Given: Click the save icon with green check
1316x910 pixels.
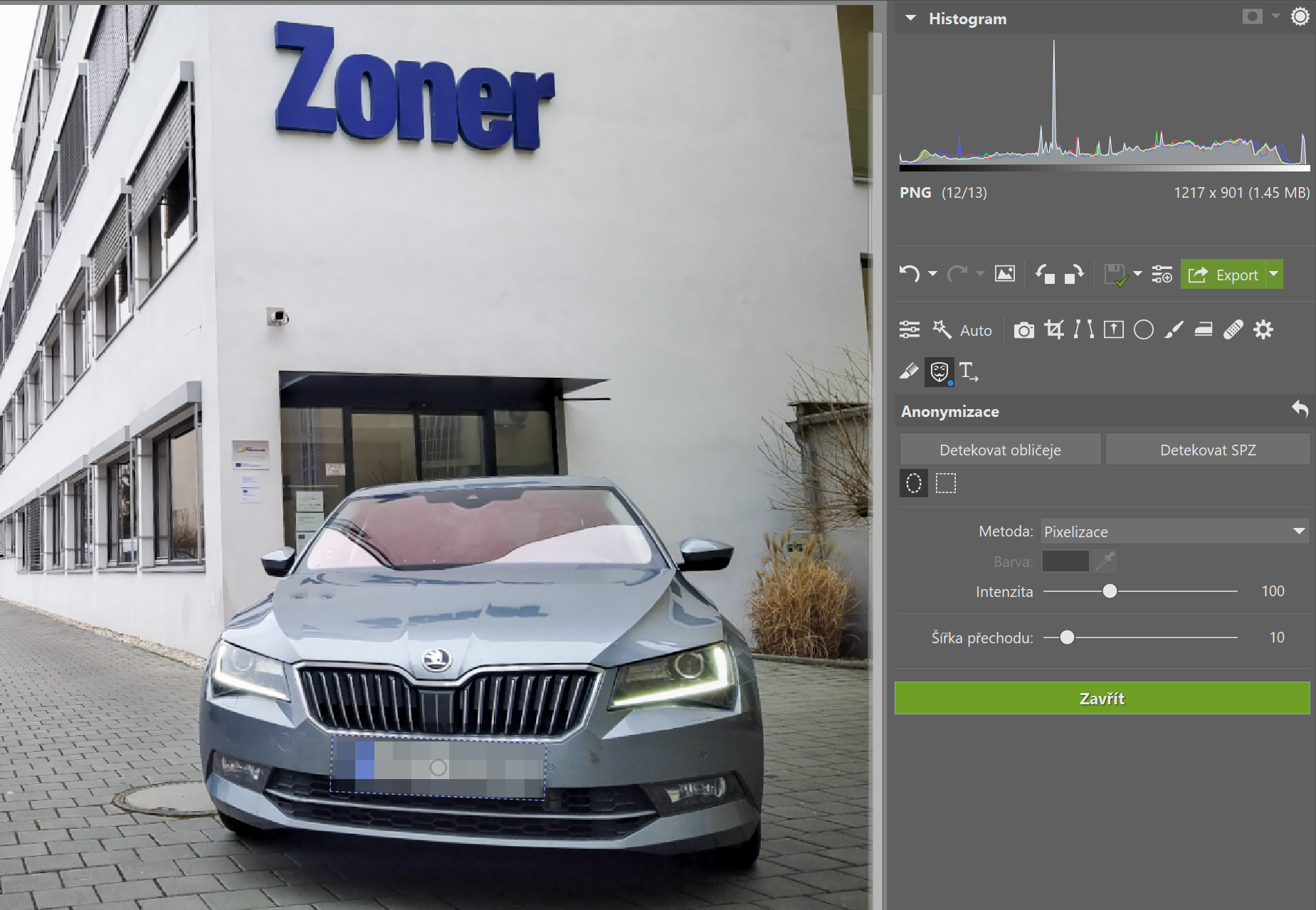Looking at the screenshot, I should click(1115, 275).
